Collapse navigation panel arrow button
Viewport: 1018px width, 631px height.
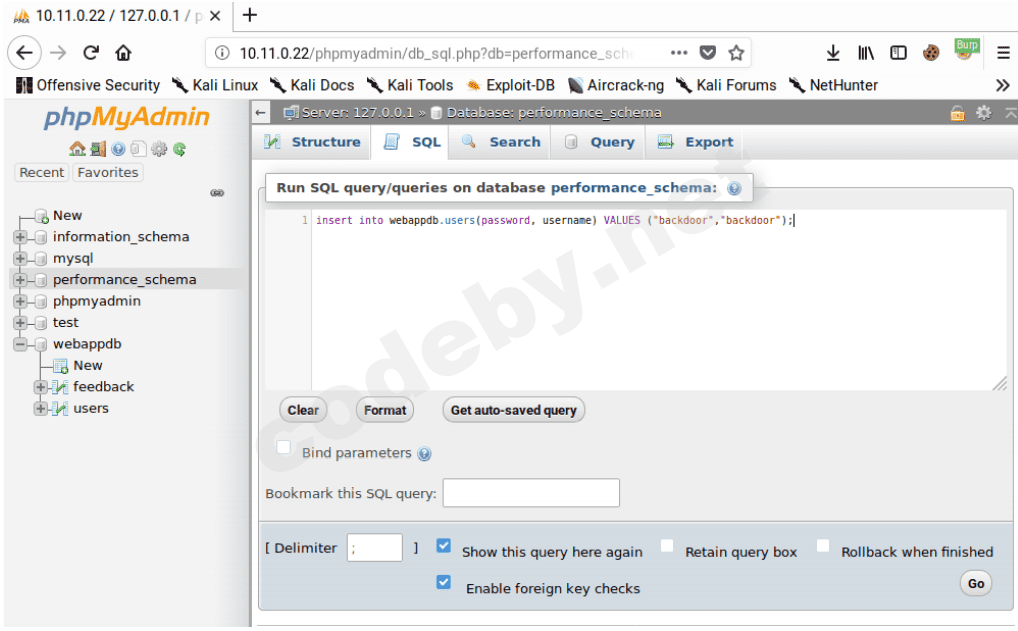[x=260, y=113]
